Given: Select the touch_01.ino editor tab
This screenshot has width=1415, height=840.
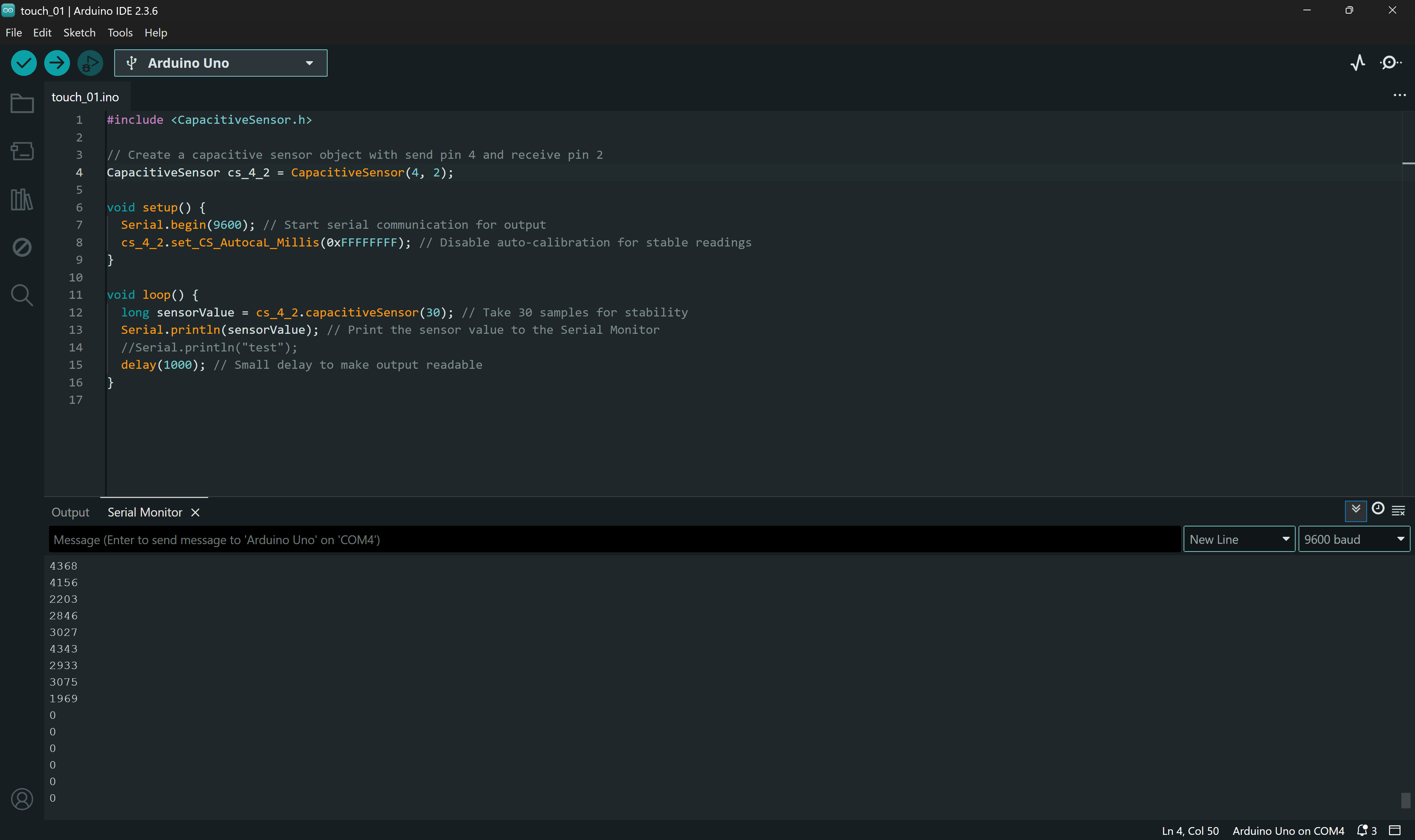Looking at the screenshot, I should click(85, 97).
